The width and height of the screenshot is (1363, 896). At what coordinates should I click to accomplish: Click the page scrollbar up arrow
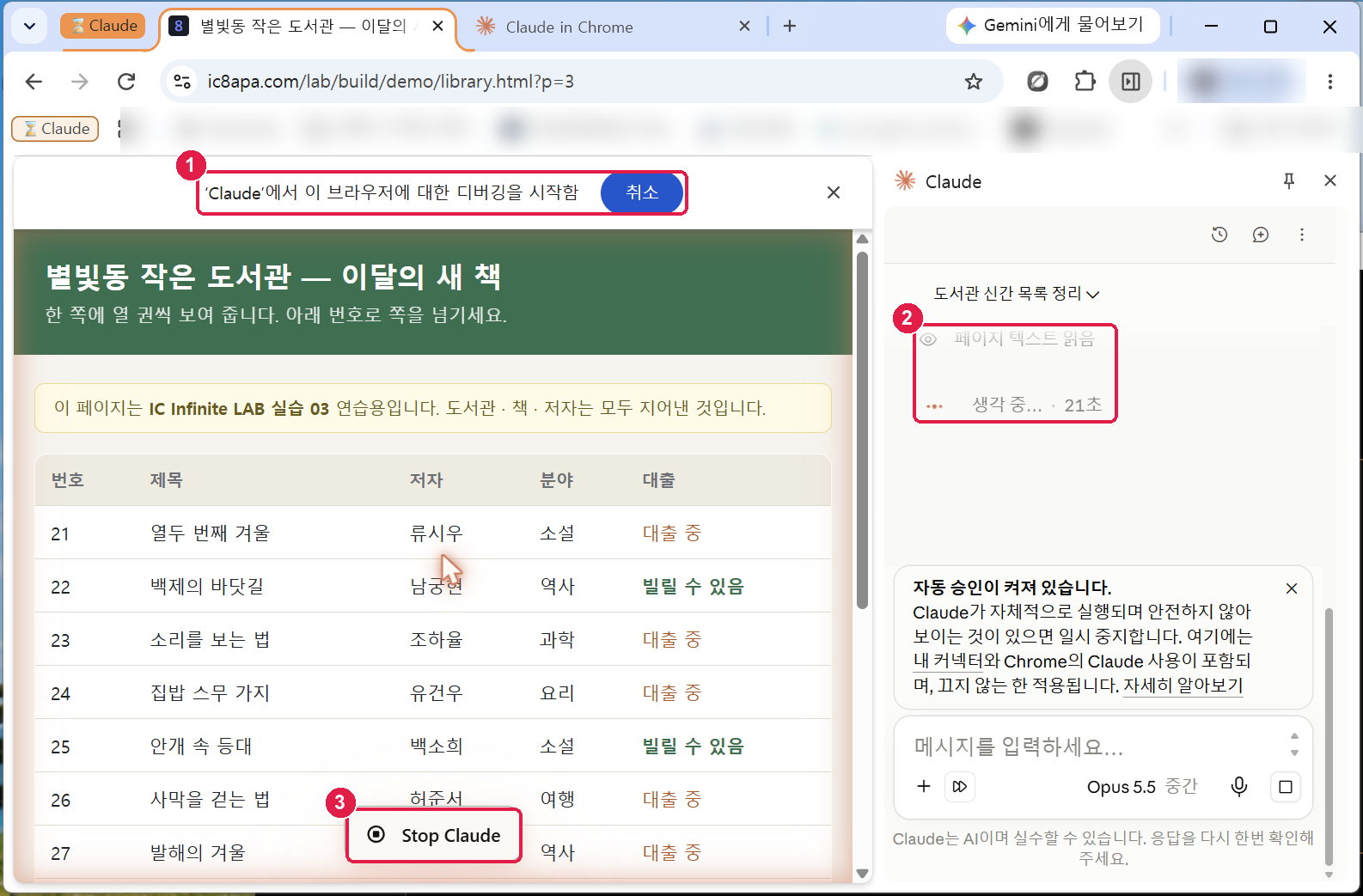pos(863,239)
